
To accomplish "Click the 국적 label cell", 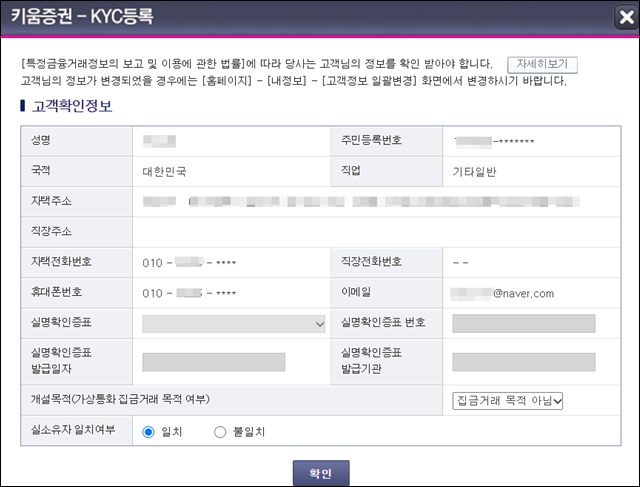I will click(x=77, y=171).
